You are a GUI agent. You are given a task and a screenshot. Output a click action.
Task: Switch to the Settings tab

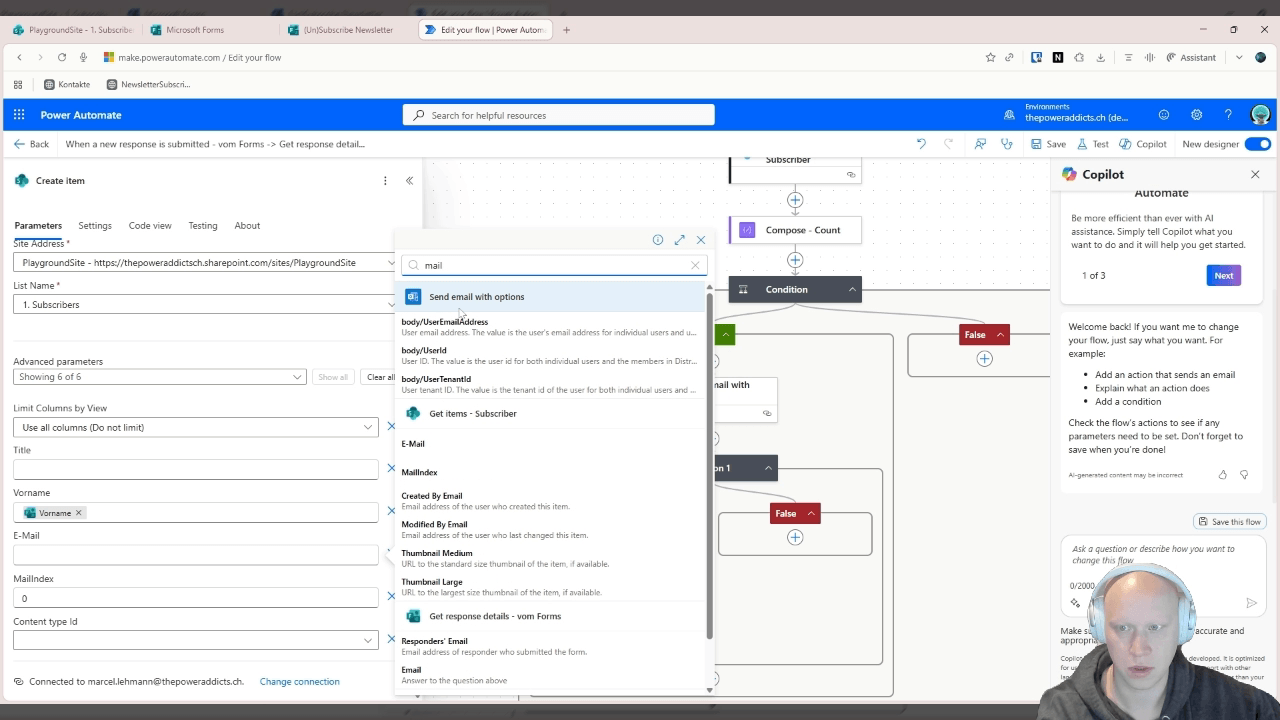95,225
